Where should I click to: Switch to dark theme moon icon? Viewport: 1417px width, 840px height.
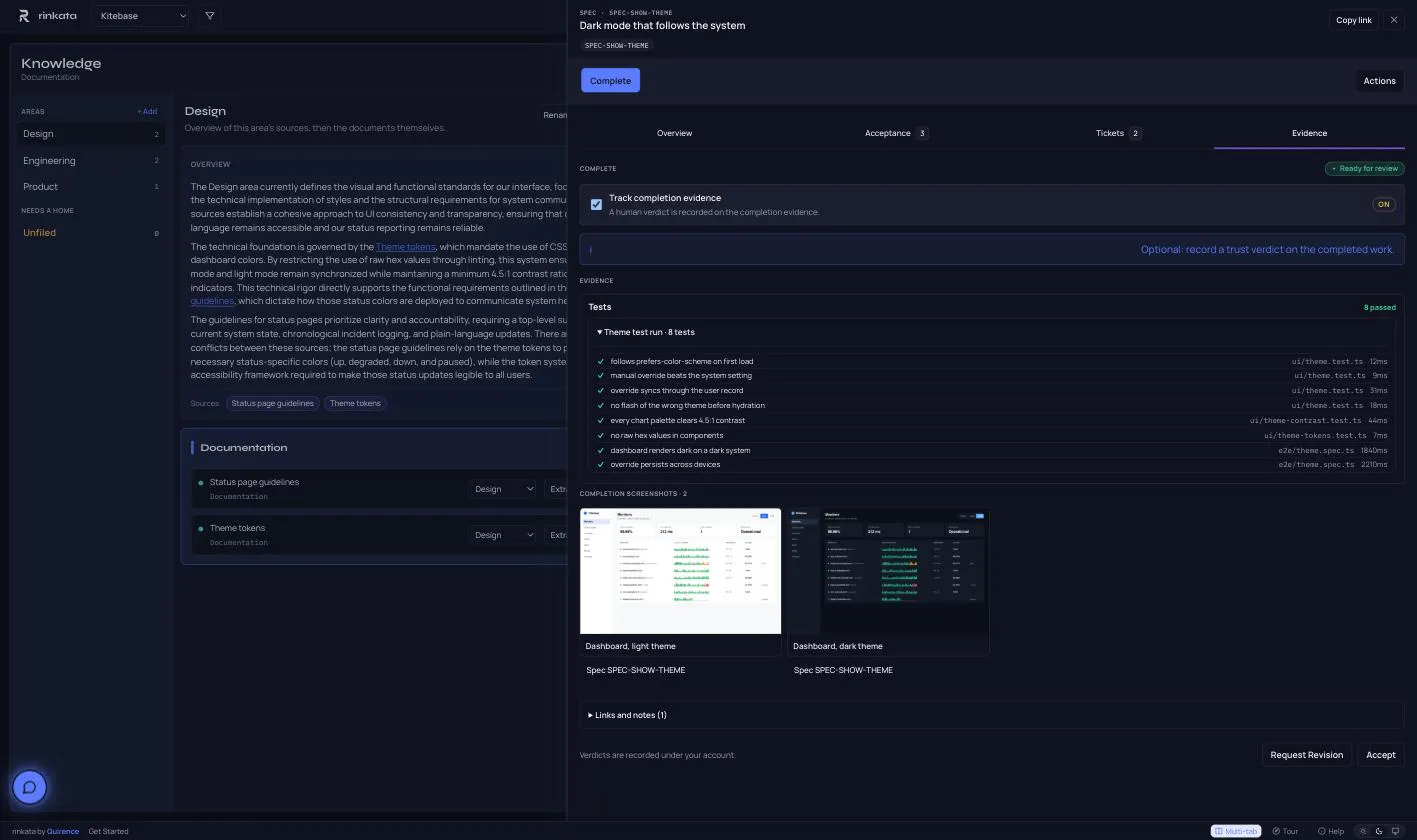[1379, 831]
